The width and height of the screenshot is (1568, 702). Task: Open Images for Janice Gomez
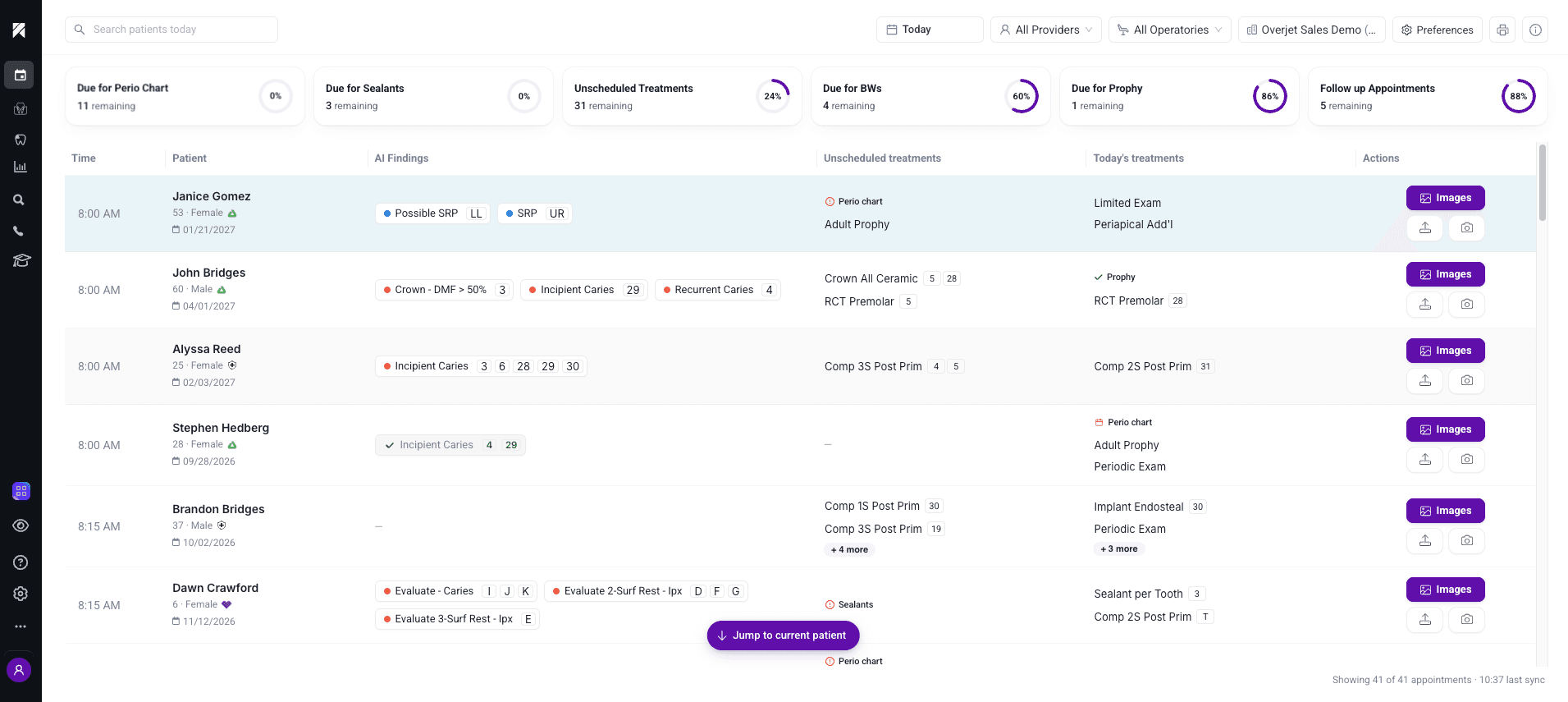(x=1446, y=198)
